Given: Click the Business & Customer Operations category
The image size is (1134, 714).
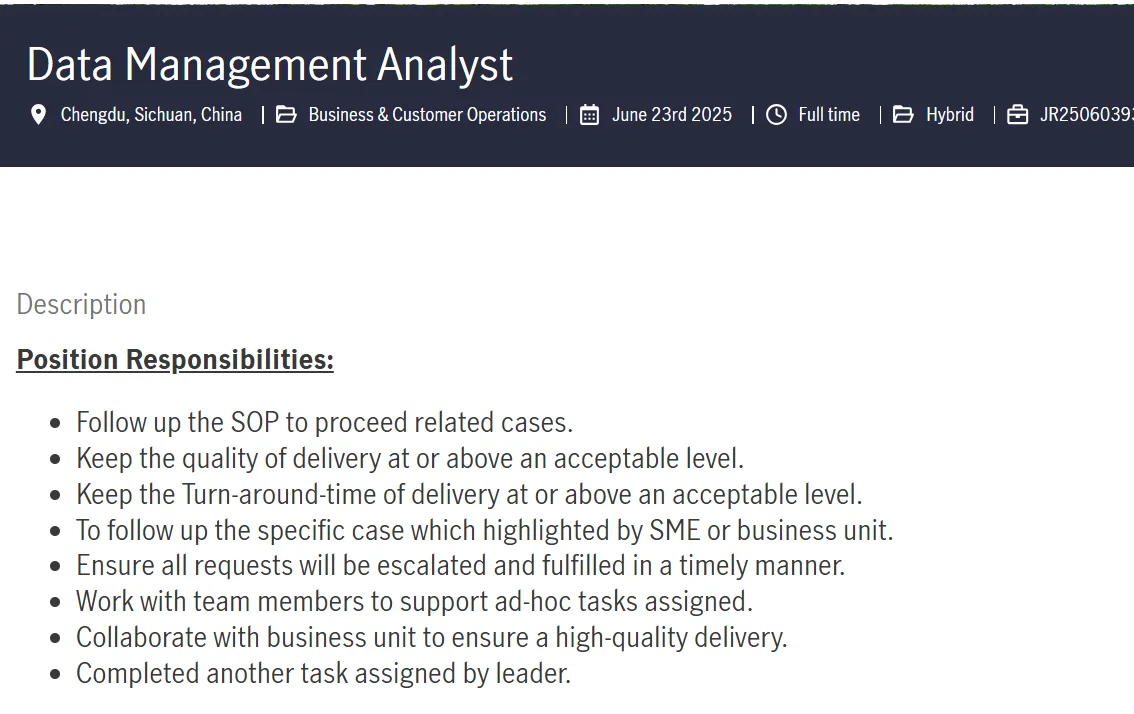Looking at the screenshot, I should 427,114.
